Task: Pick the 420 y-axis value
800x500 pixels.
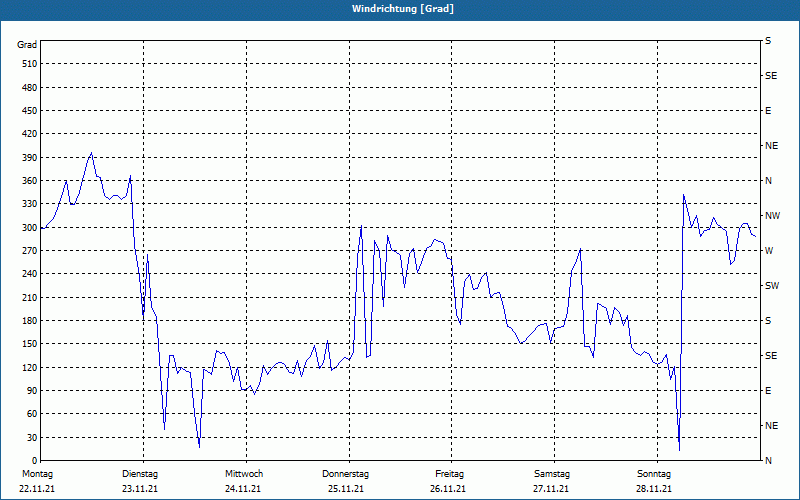Action: click(x=30, y=134)
